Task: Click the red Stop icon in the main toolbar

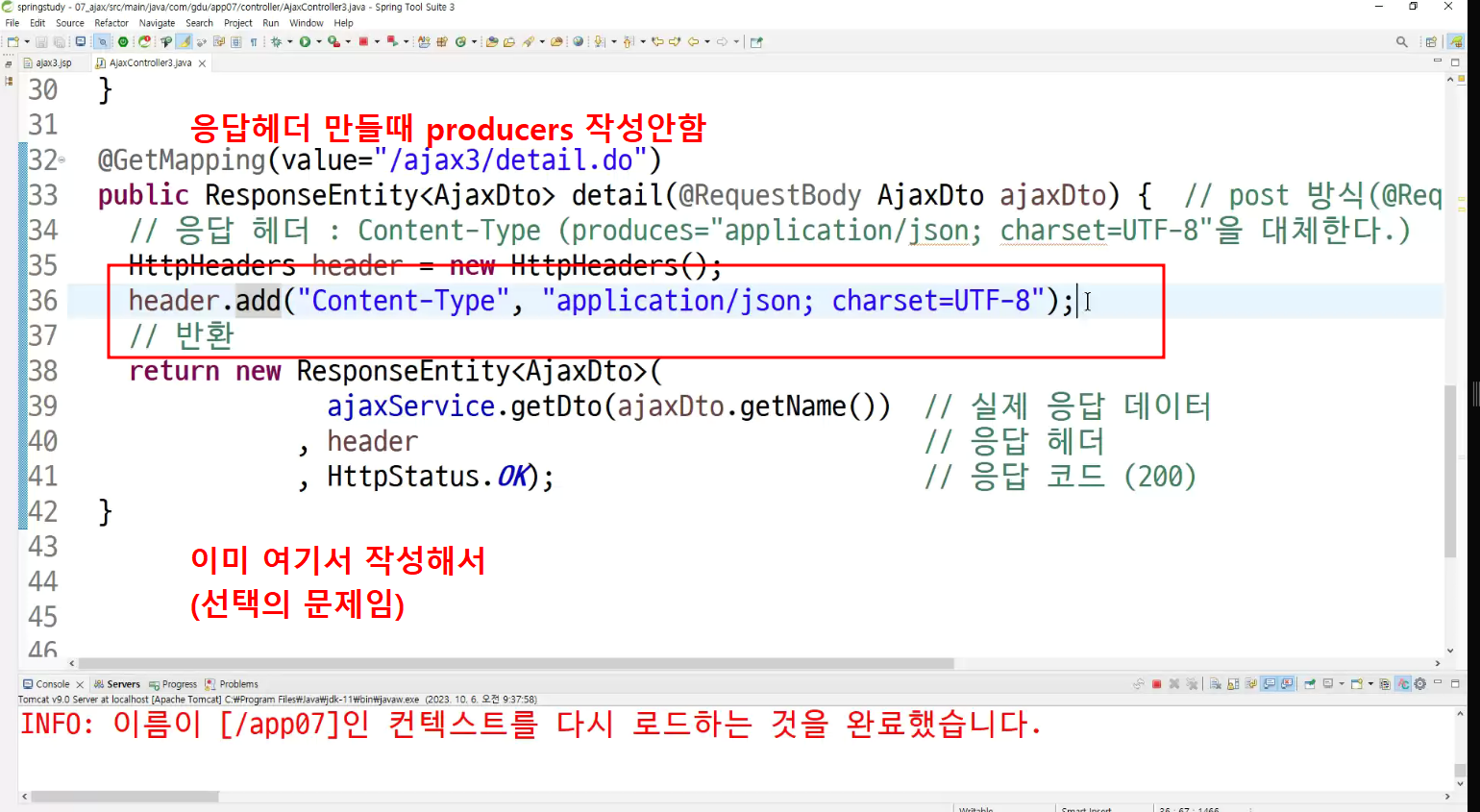Action: [x=363, y=42]
